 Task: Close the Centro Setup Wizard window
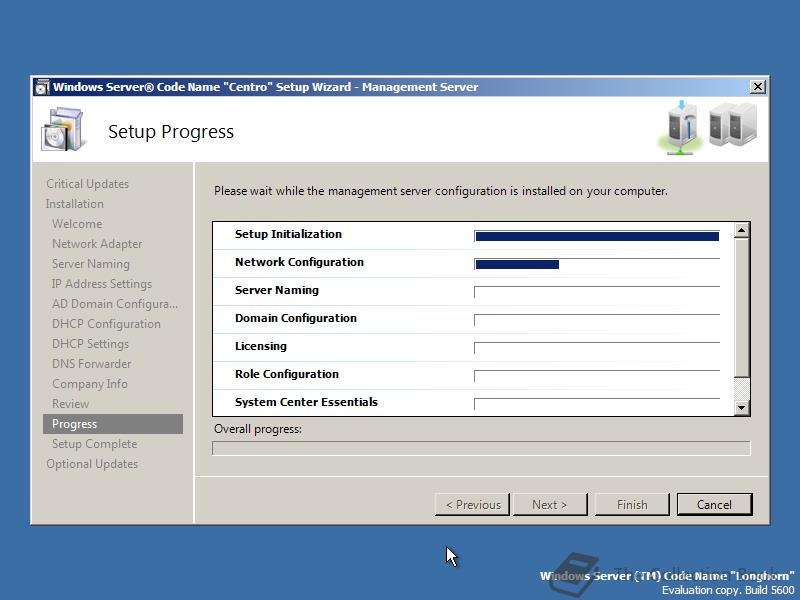(758, 87)
